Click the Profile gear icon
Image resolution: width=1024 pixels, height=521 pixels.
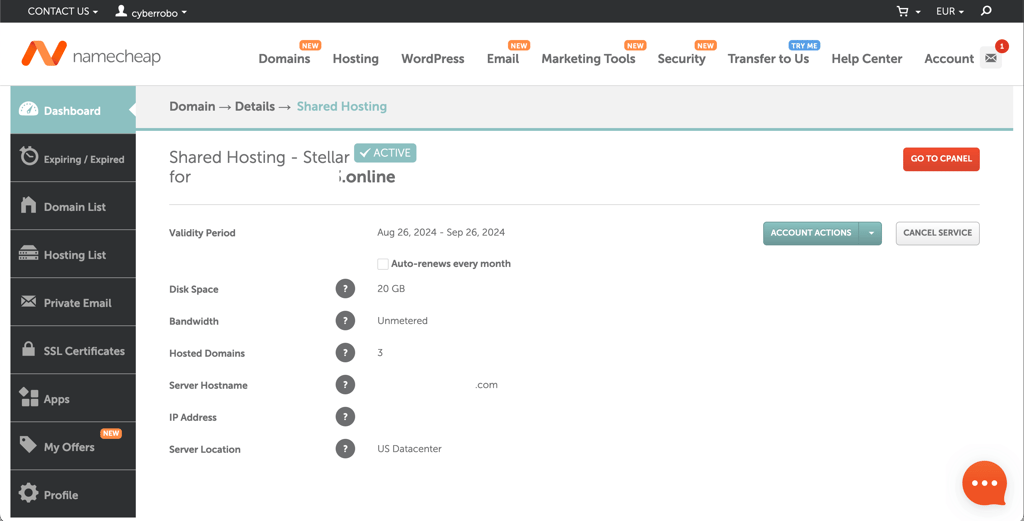(28, 493)
